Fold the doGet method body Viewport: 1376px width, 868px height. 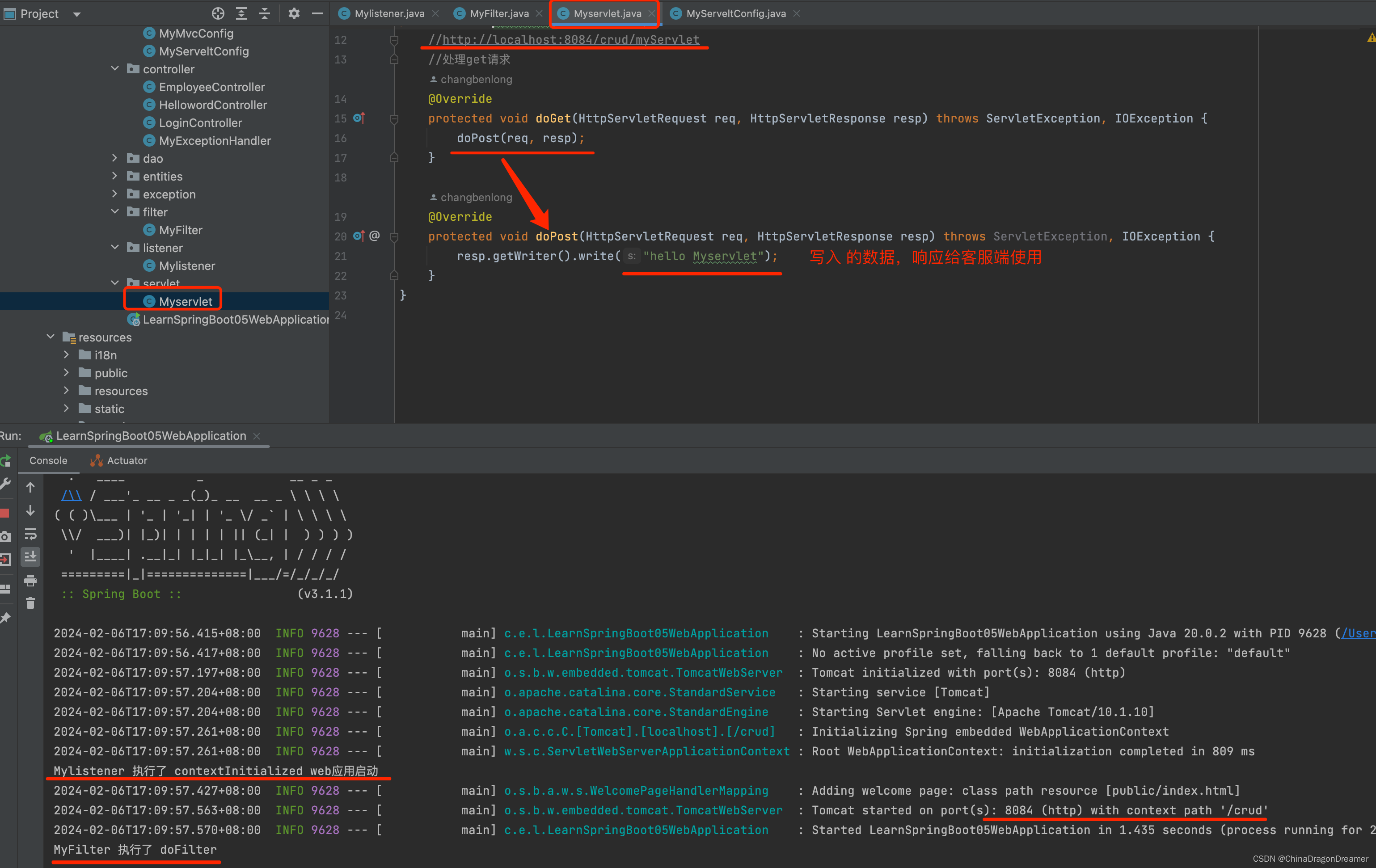click(394, 119)
